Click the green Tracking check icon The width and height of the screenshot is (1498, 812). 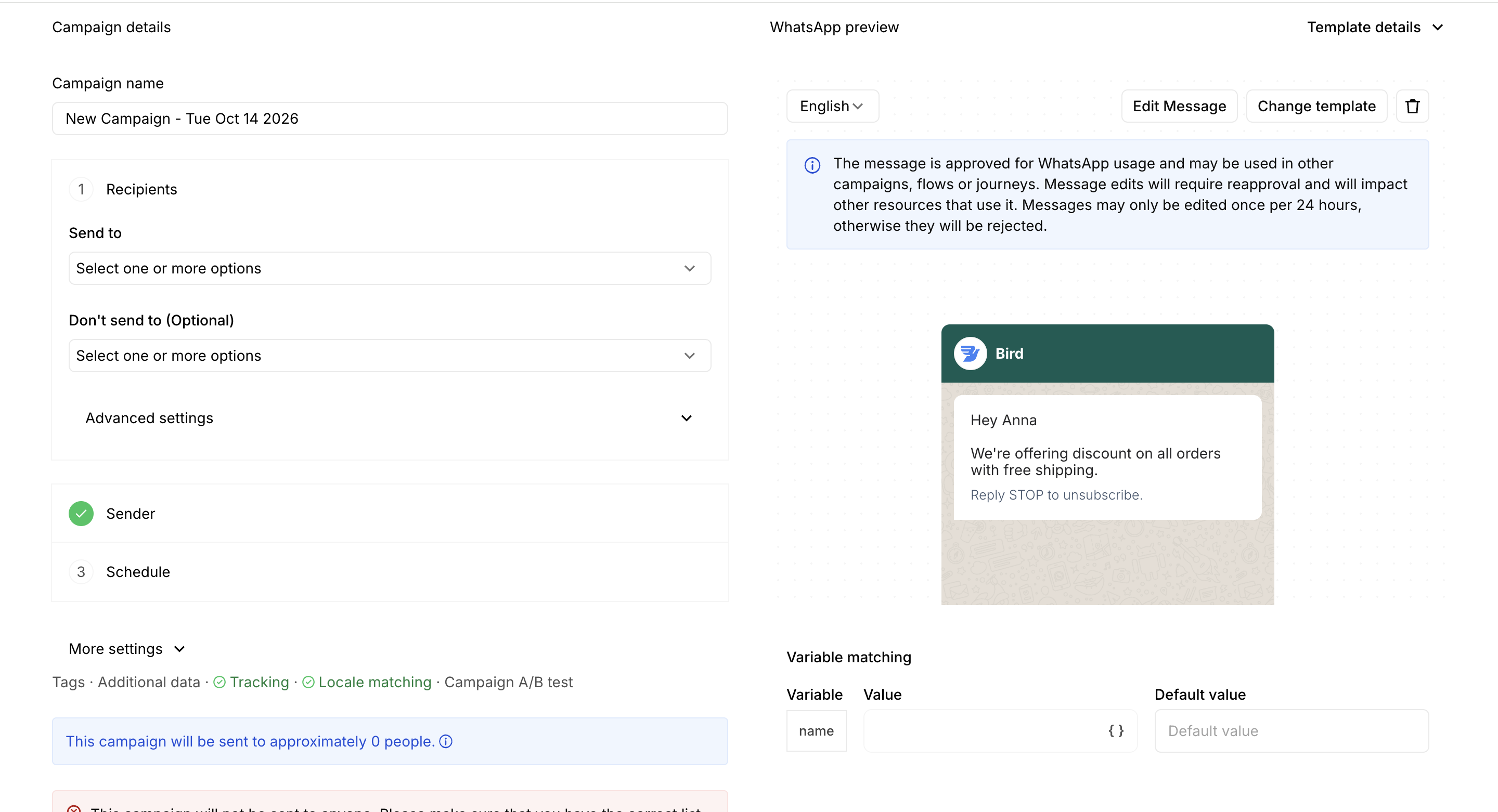pos(219,683)
